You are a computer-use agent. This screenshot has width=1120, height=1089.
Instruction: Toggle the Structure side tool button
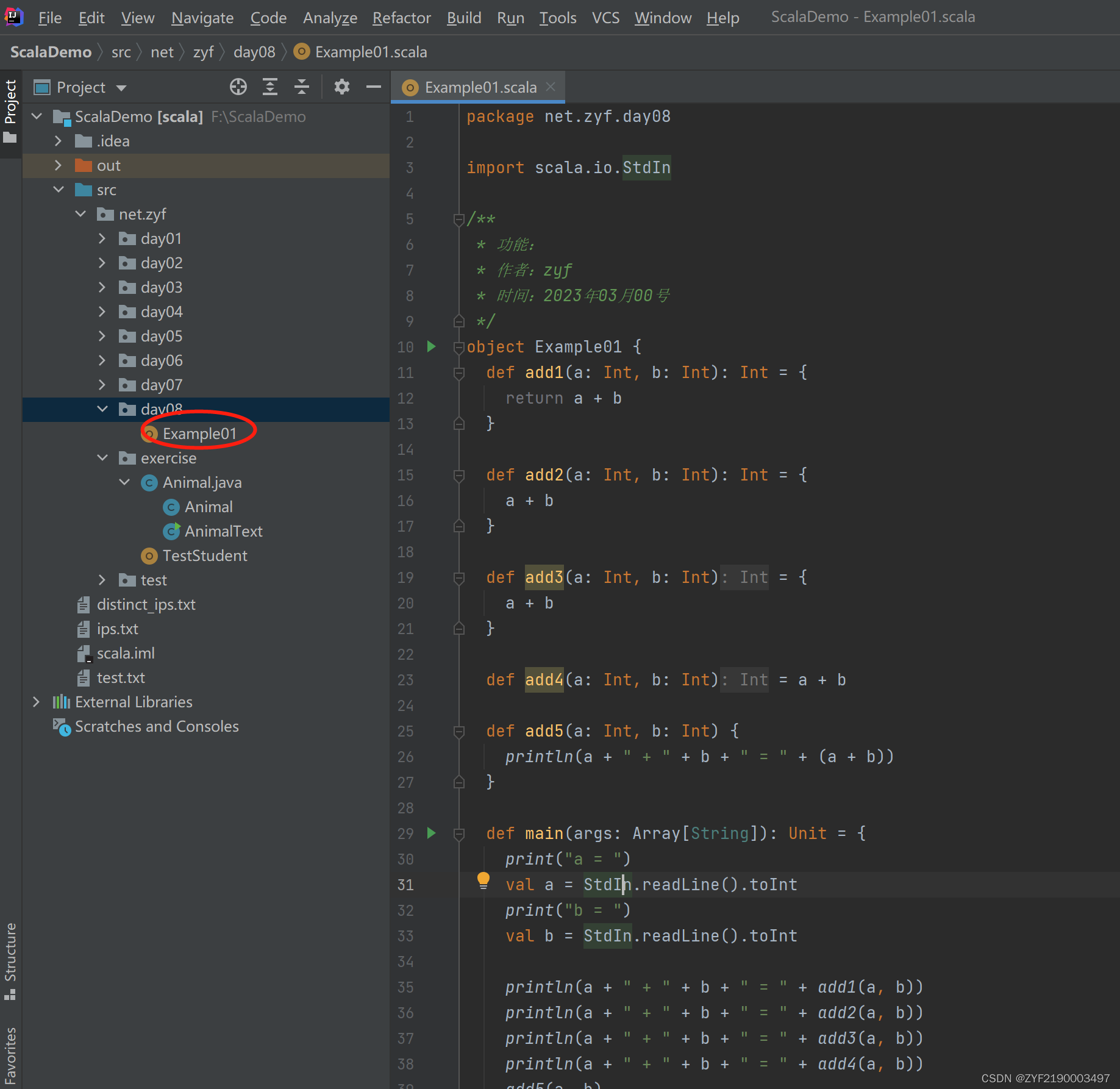point(10,960)
